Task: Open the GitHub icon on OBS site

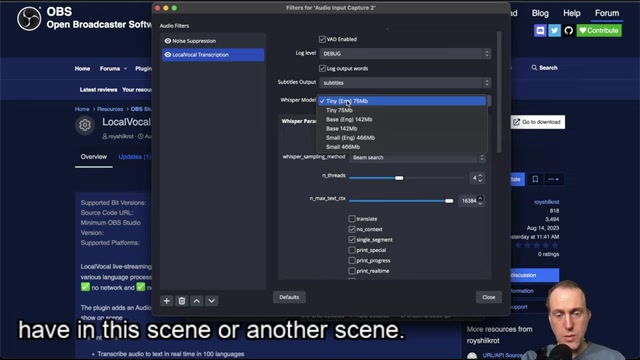Action: (x=569, y=31)
